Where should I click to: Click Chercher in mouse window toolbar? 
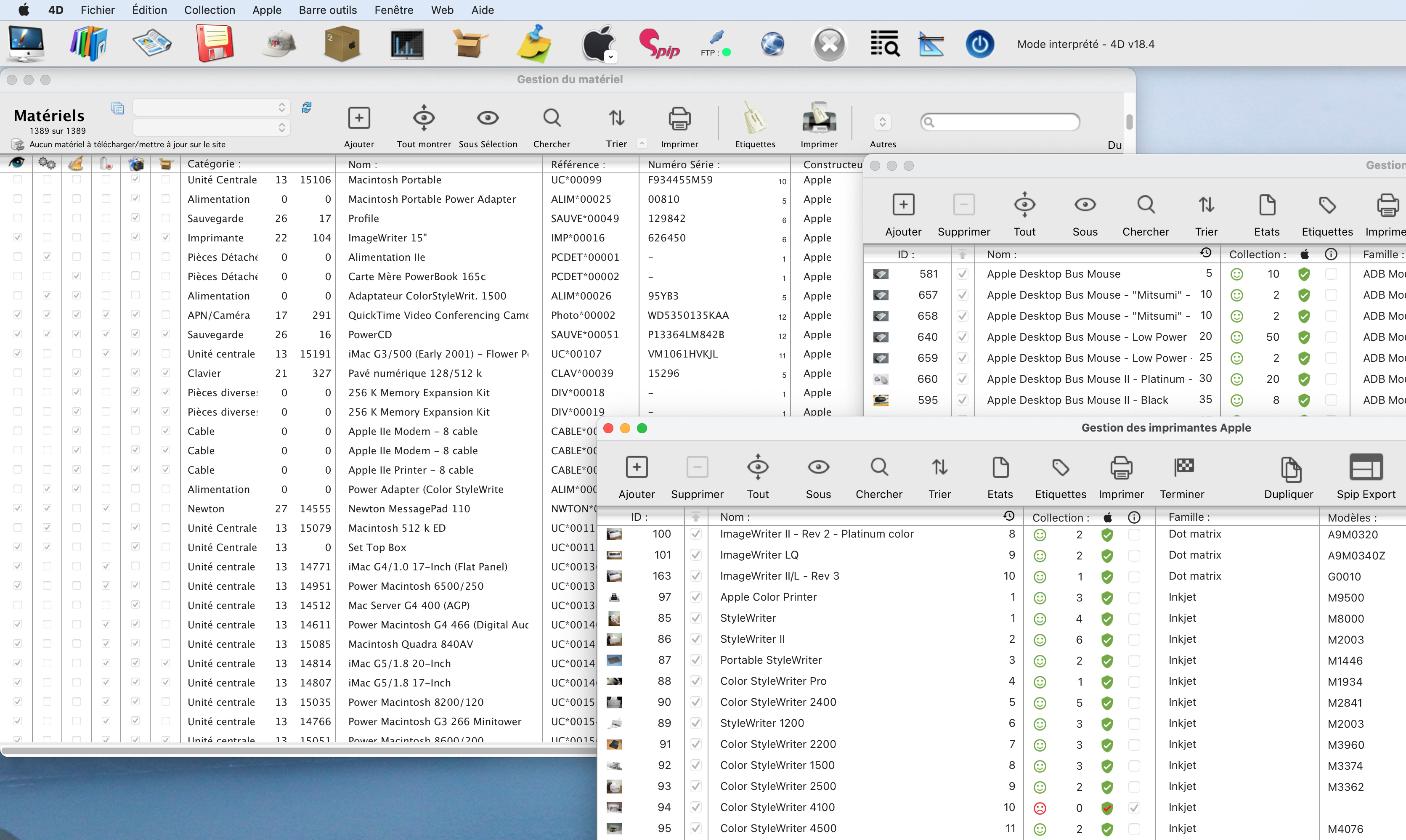[1146, 216]
